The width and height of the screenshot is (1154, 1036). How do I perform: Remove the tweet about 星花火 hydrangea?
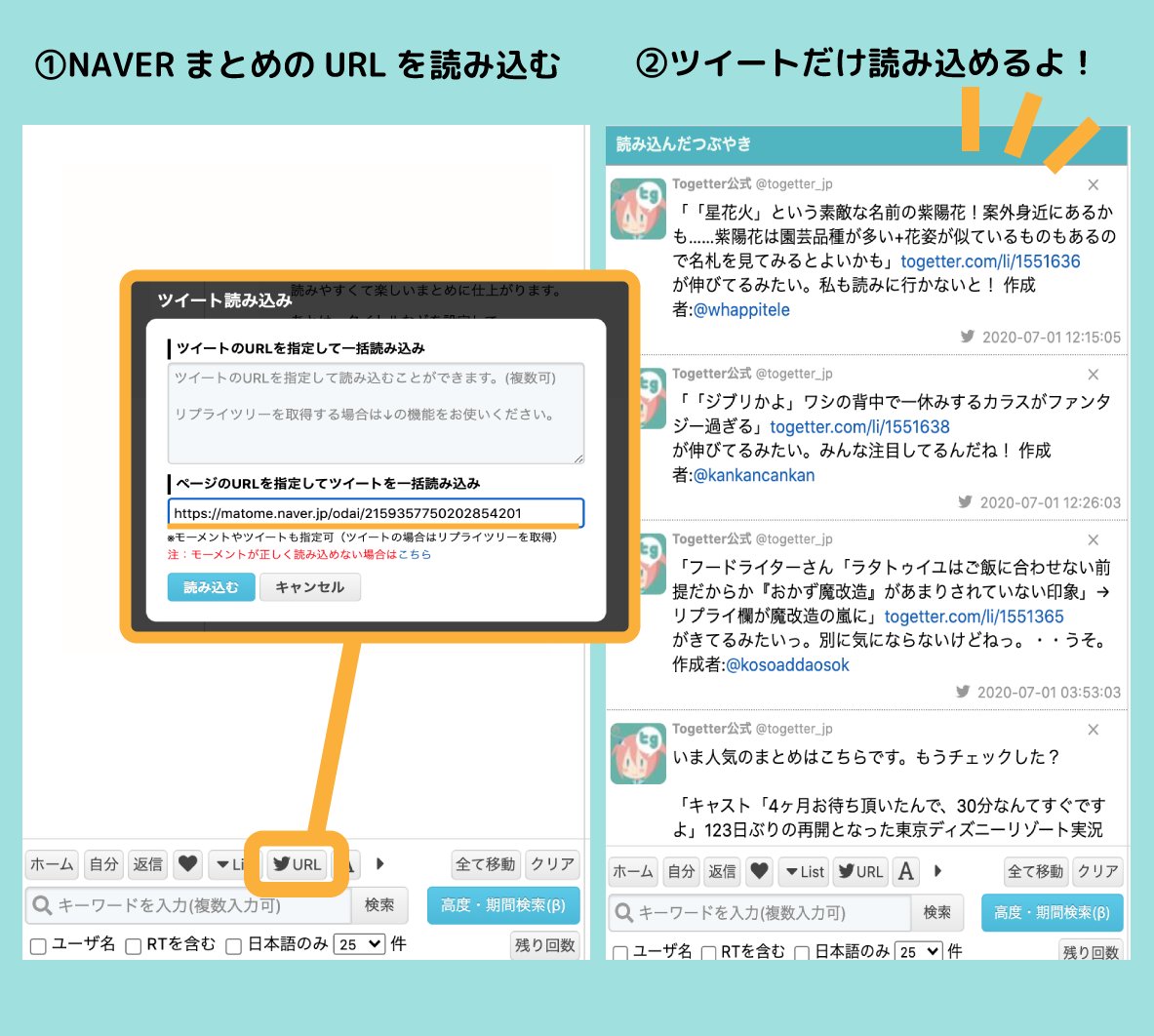1094,184
